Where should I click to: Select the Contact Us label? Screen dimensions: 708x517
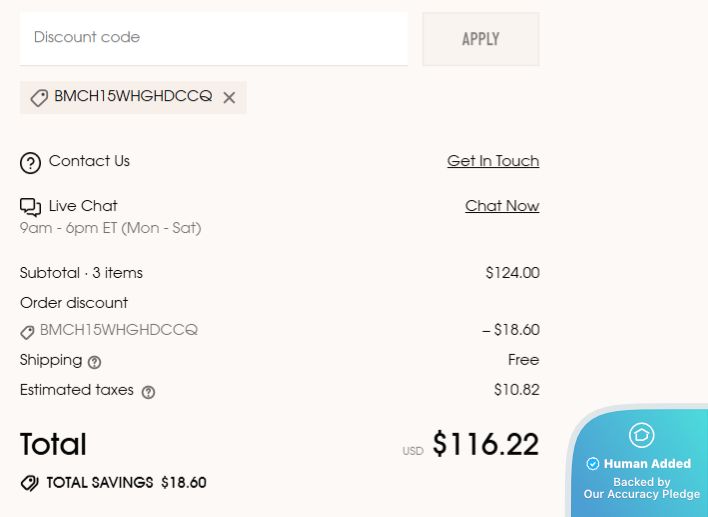[x=89, y=161]
